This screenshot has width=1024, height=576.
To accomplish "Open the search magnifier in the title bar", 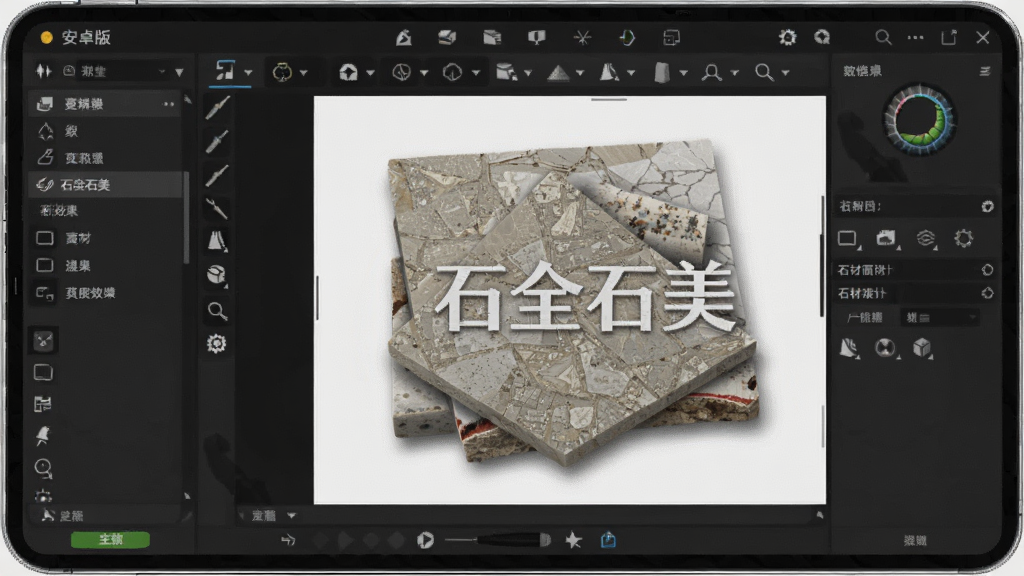I will coord(883,37).
